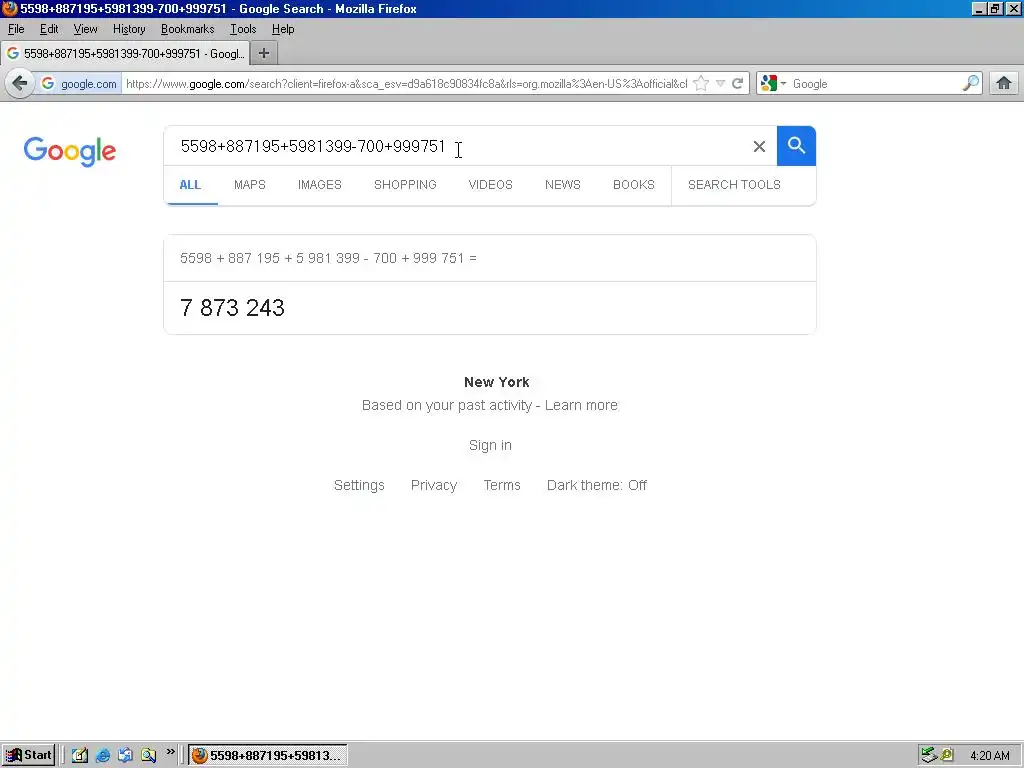The image size is (1024, 768).
Task: Click the third quick launch icon
Action: [125, 756]
